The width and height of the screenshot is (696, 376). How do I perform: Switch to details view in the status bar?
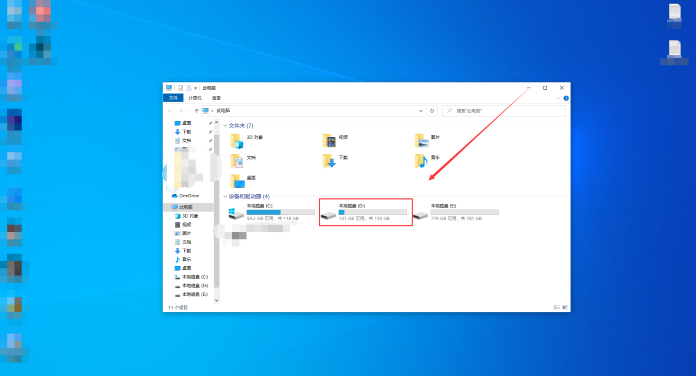[557, 307]
